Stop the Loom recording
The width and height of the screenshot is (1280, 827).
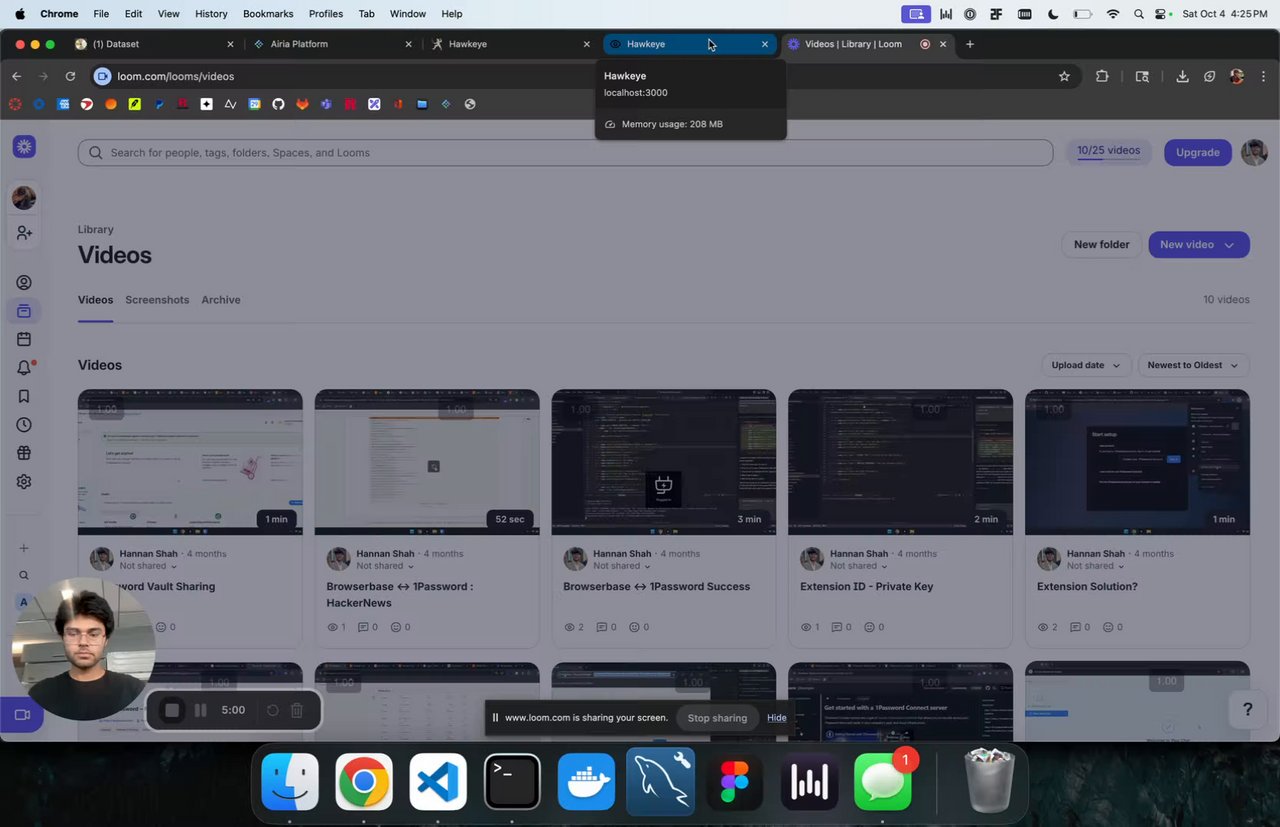point(172,710)
